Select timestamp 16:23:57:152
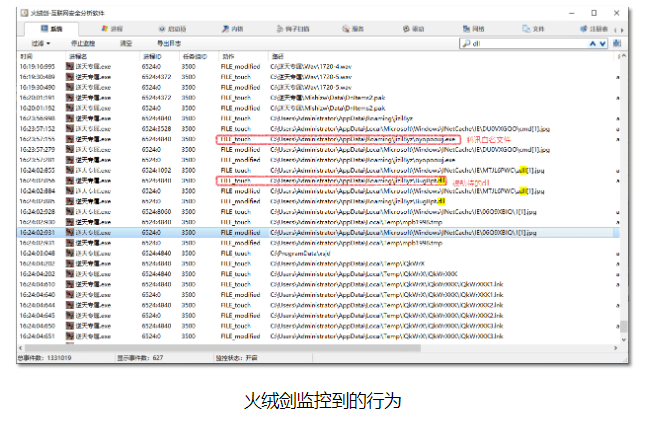652x431 pixels. click(37, 129)
